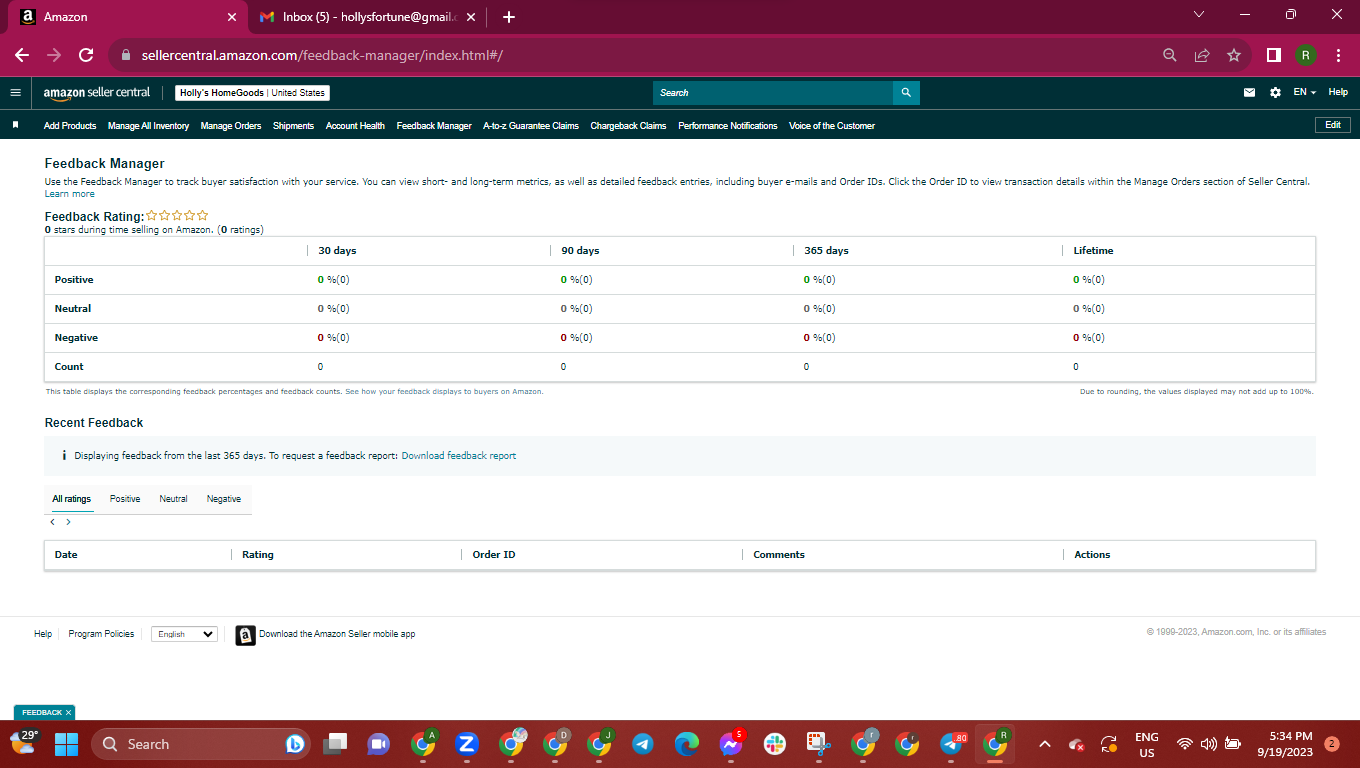The width and height of the screenshot is (1360, 768).
Task: Click the Windows taskbar Search box
Action: [201, 744]
